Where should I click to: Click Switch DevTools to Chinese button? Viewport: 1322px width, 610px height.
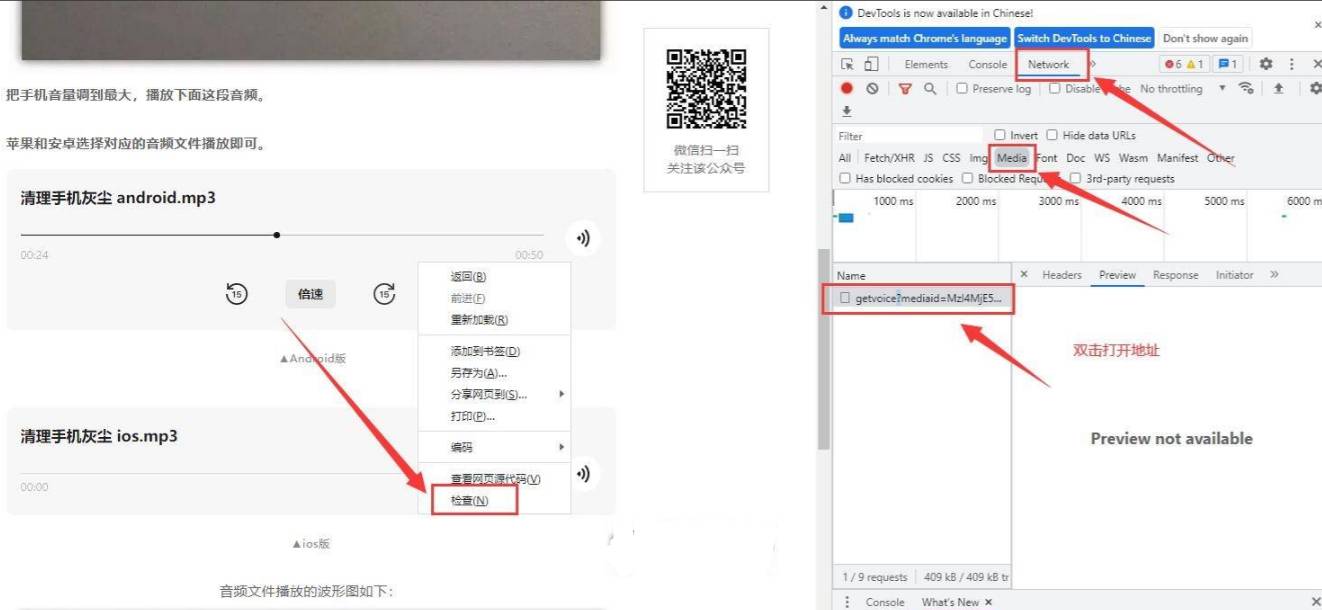click(1082, 38)
